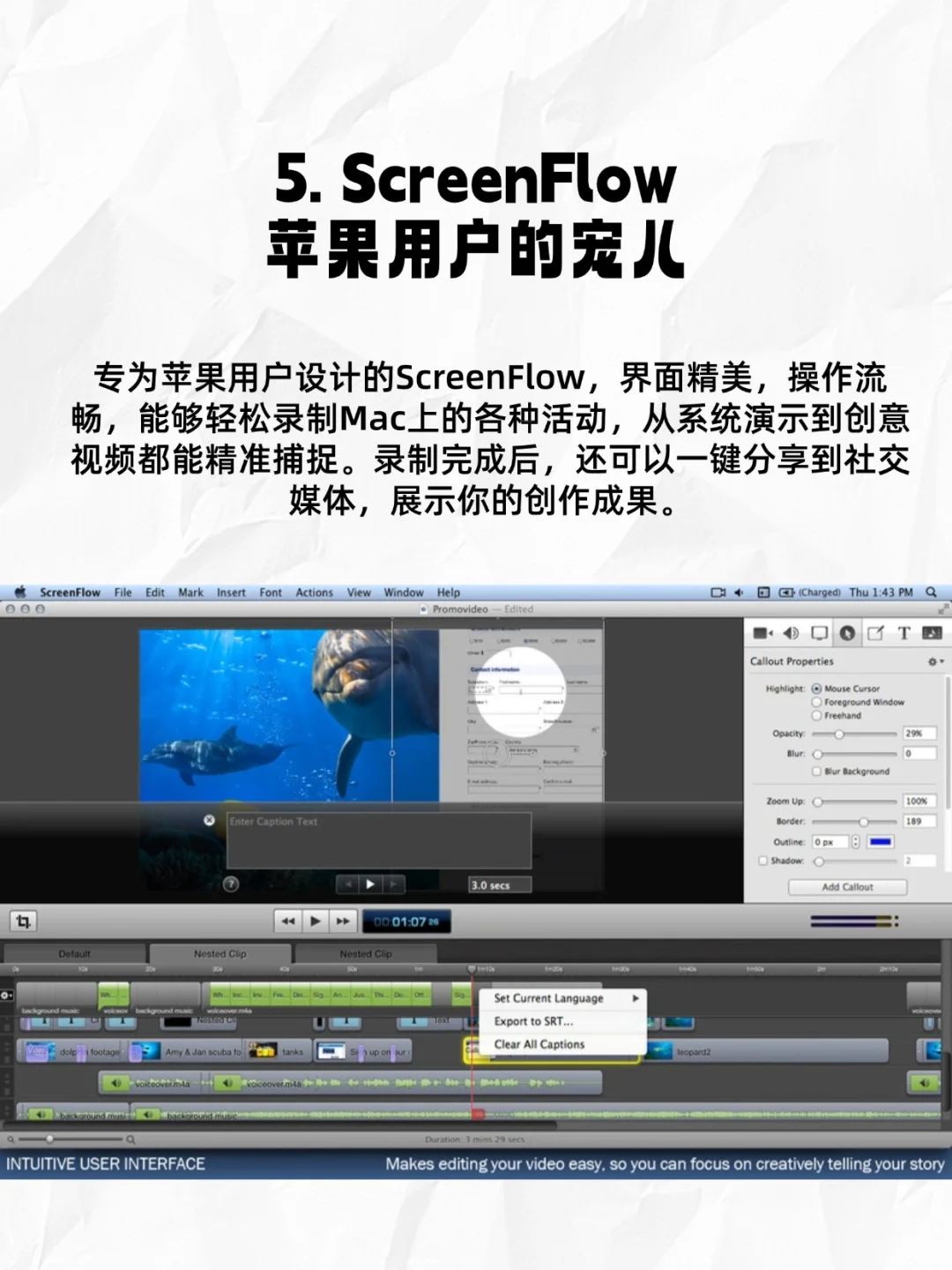Select the crop tool above the timeline
The image size is (952, 1270).
[25, 921]
